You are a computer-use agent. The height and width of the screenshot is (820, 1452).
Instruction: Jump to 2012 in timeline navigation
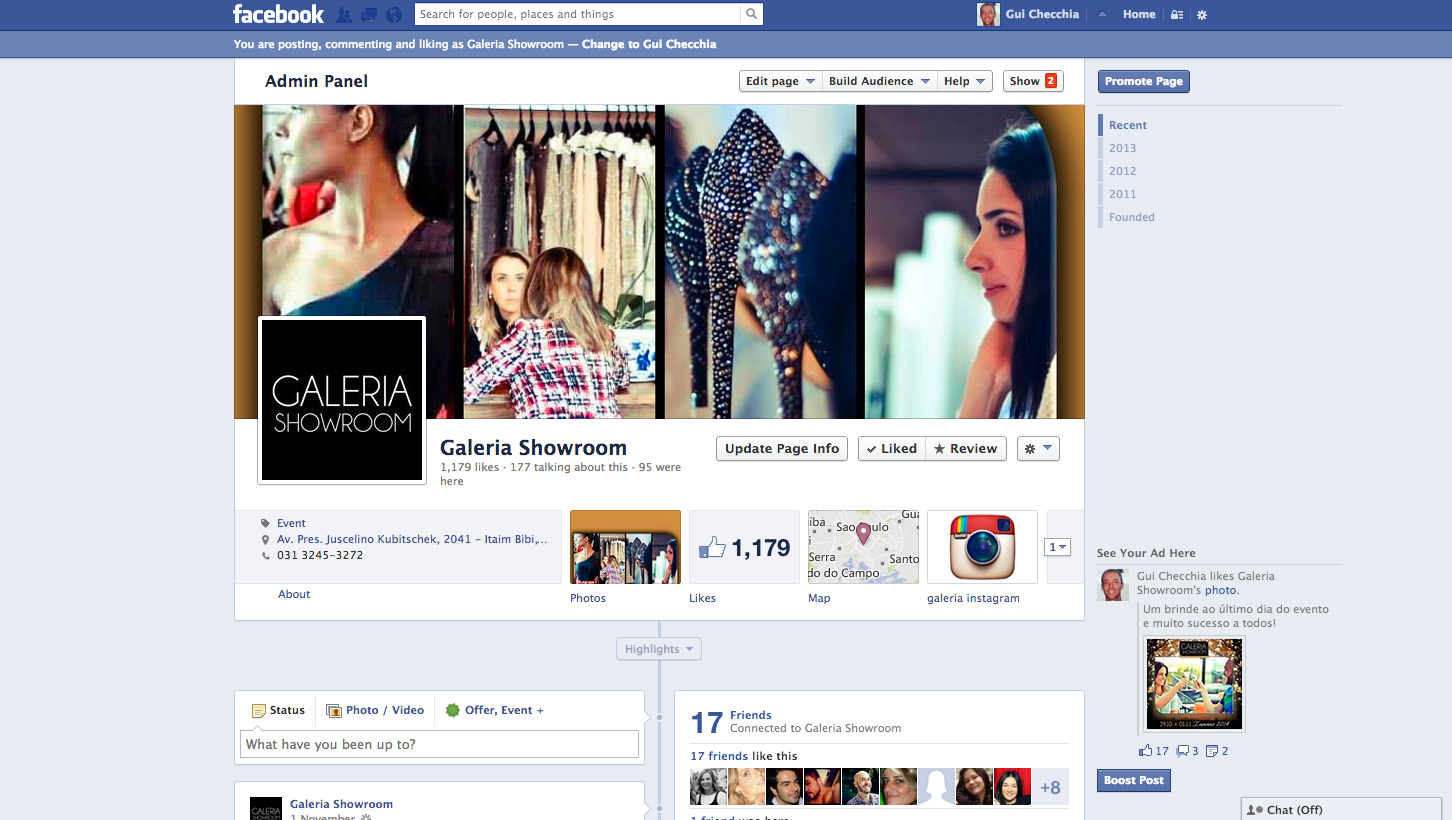click(x=1122, y=171)
